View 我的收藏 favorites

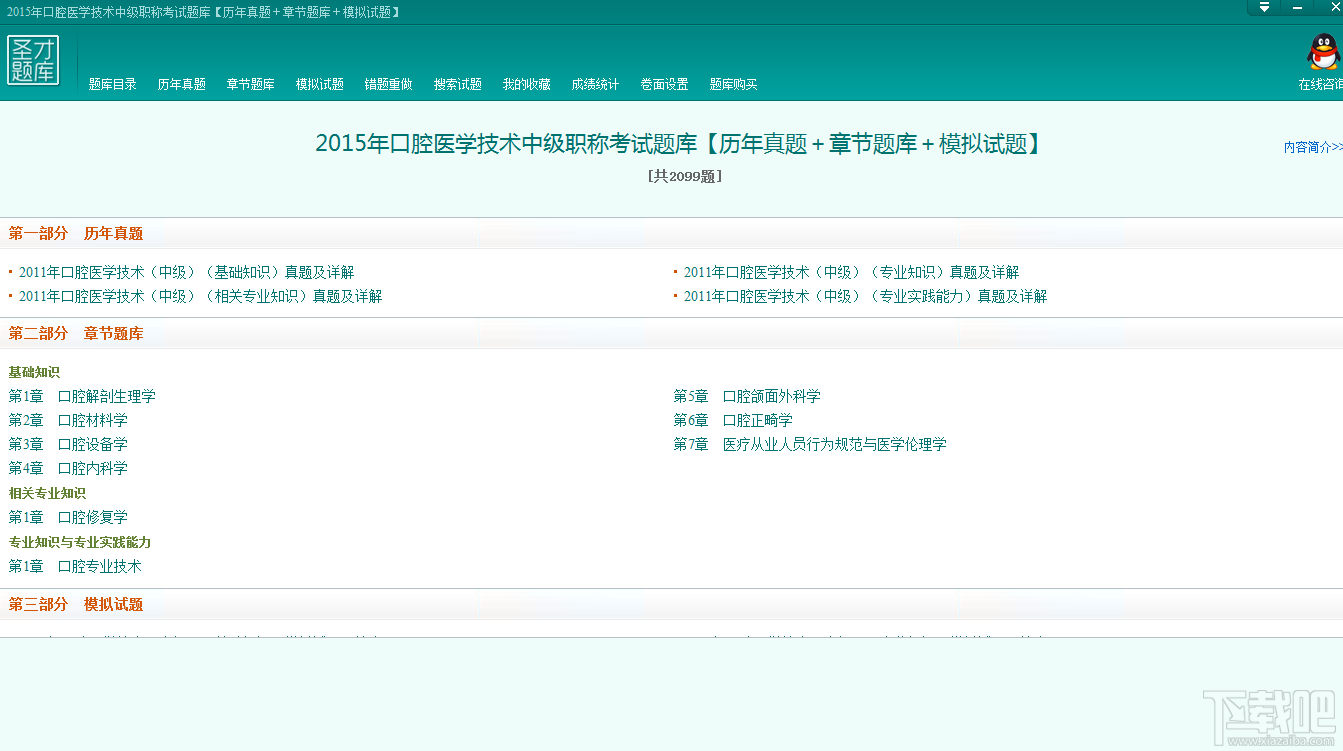pos(527,85)
